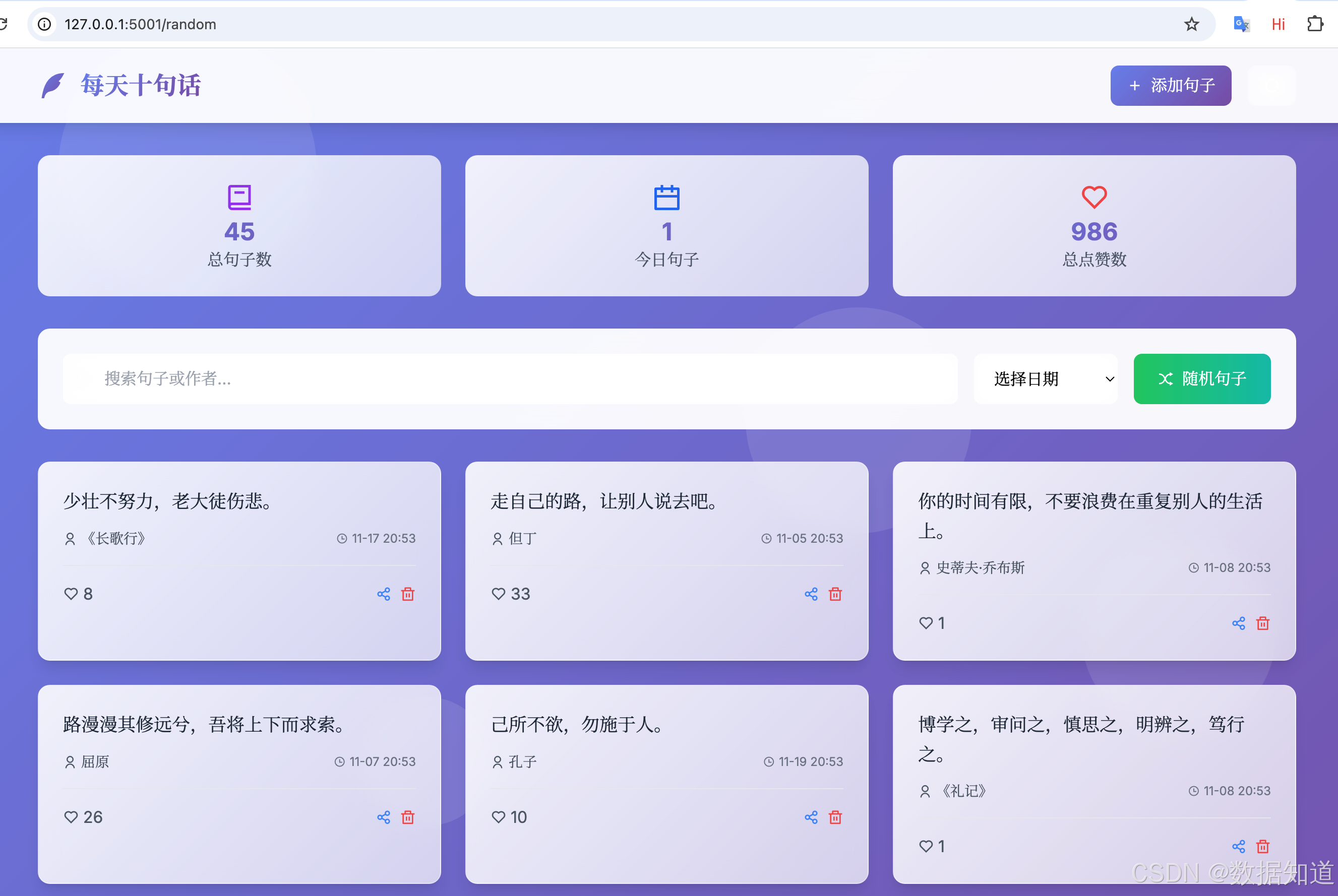
Task: Toggle like on 走自己的路 quote
Action: pos(499,594)
